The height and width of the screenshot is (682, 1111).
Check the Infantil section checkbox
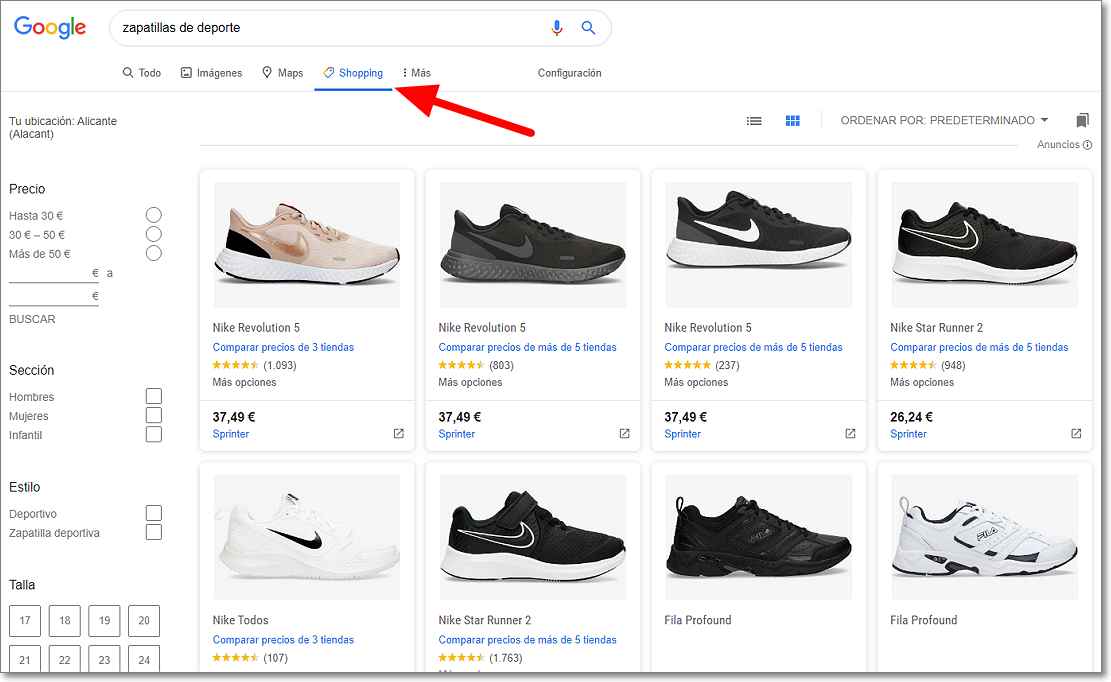point(153,434)
